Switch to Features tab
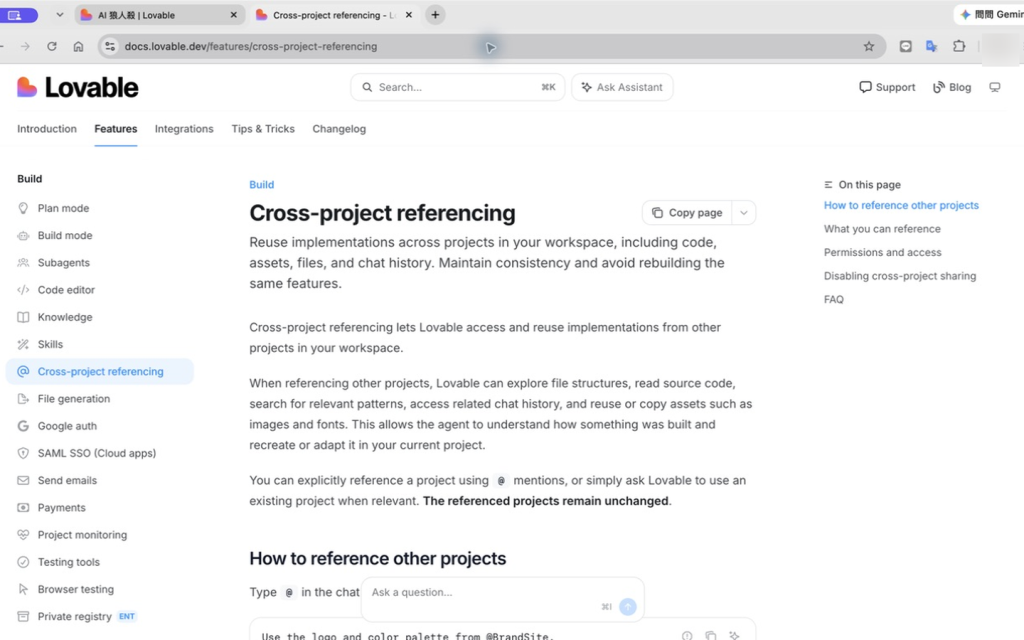This screenshot has width=1024, height=640. point(116,129)
